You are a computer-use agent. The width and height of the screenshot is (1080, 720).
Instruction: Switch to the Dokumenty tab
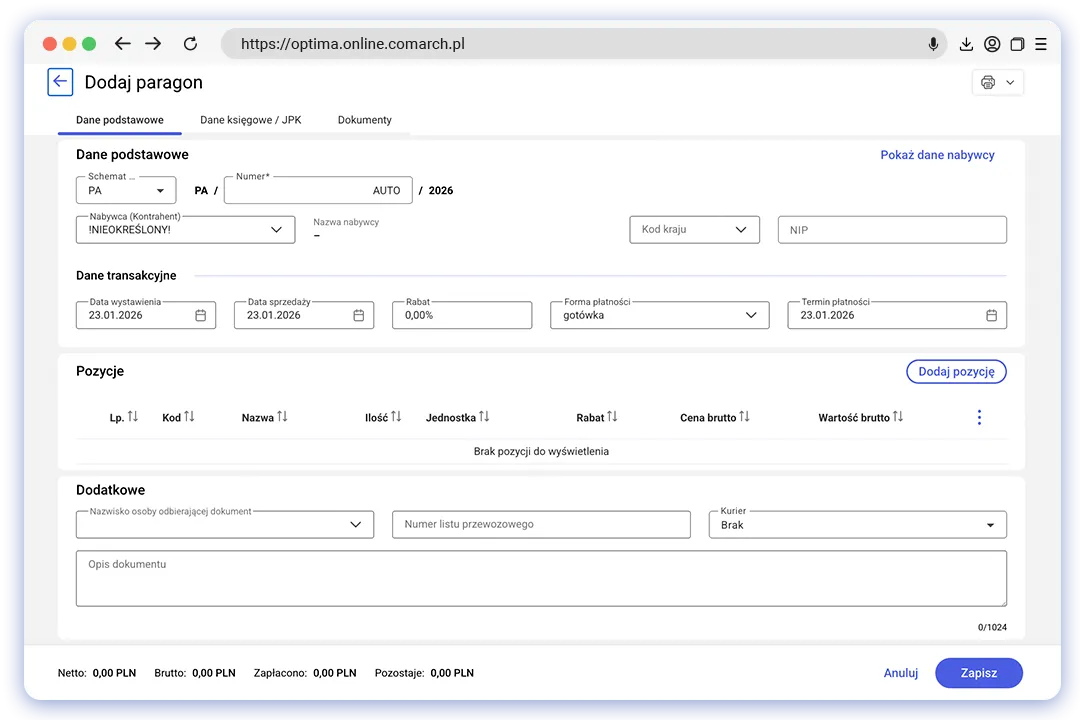click(364, 120)
